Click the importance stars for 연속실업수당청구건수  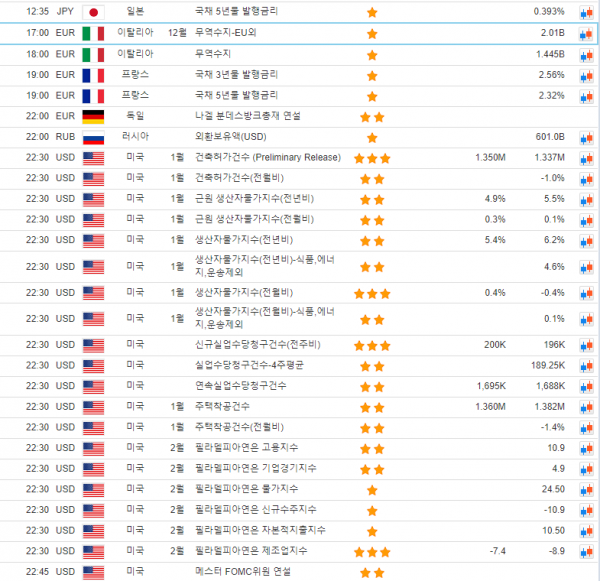click(372, 386)
